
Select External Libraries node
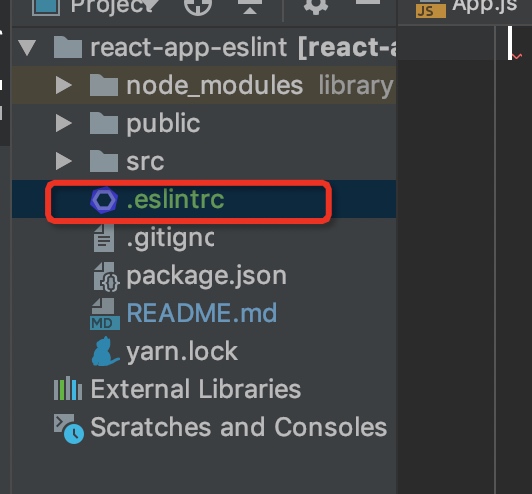196,389
